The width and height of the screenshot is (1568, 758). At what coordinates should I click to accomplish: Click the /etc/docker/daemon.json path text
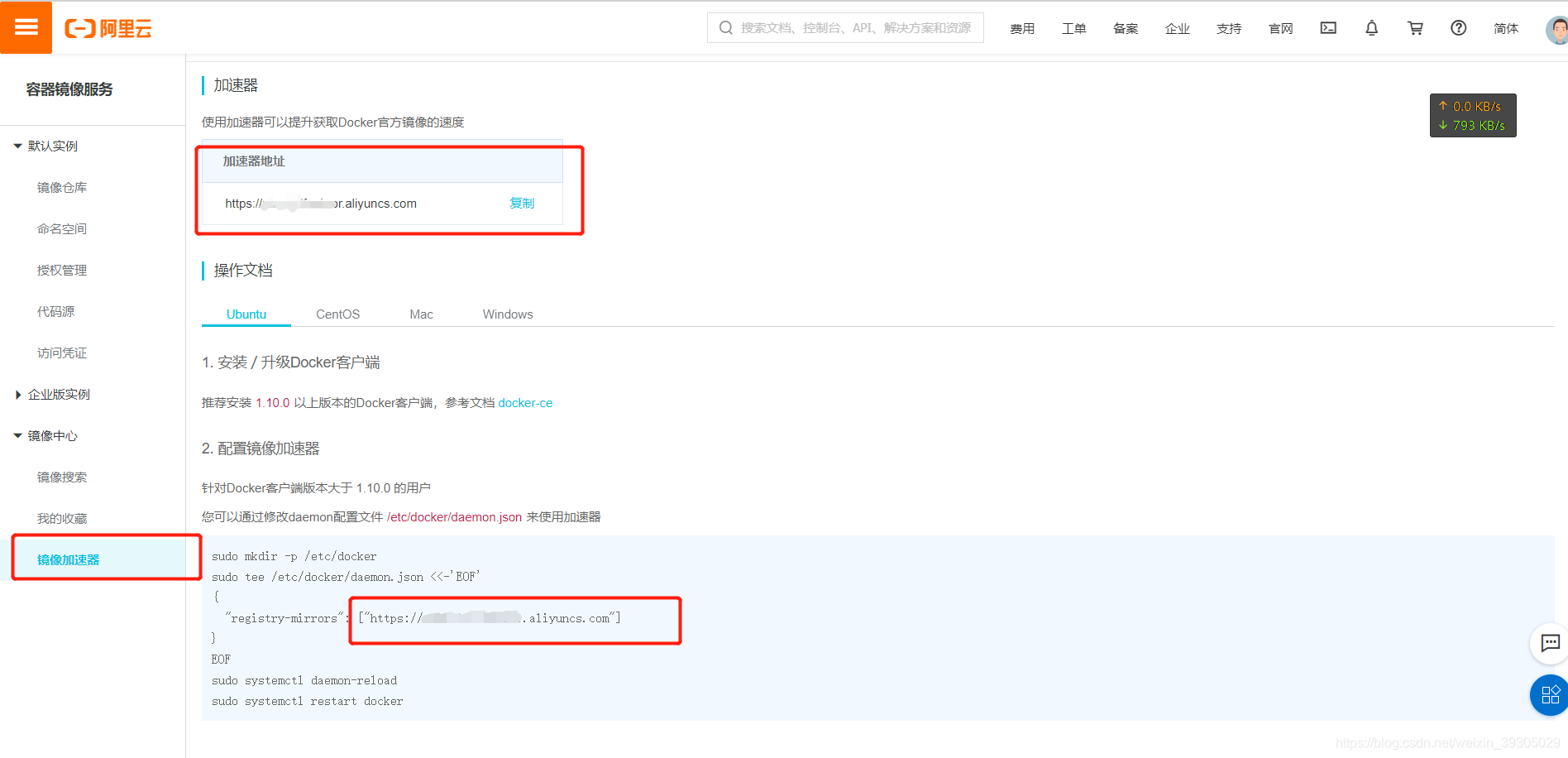click(454, 517)
